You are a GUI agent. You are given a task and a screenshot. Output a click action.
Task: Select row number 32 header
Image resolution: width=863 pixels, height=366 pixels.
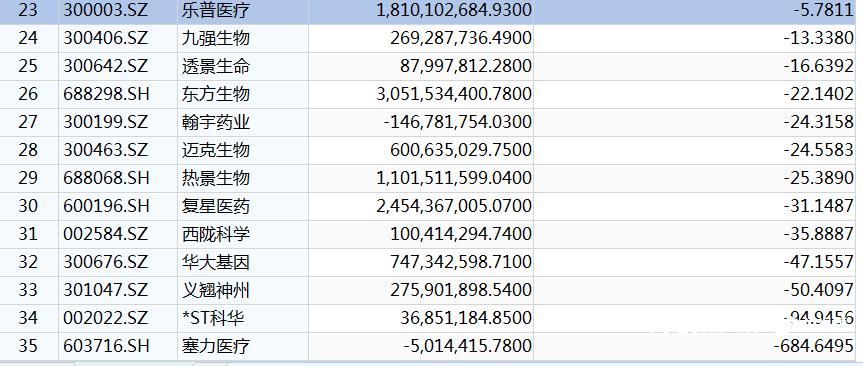click(29, 262)
